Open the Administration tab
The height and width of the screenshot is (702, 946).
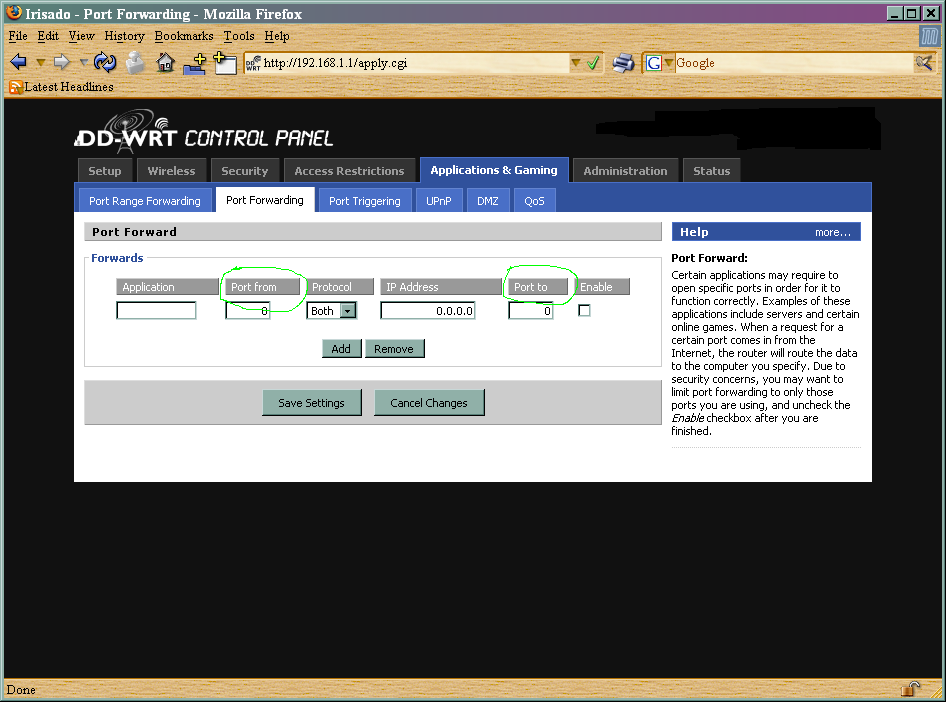(x=625, y=171)
